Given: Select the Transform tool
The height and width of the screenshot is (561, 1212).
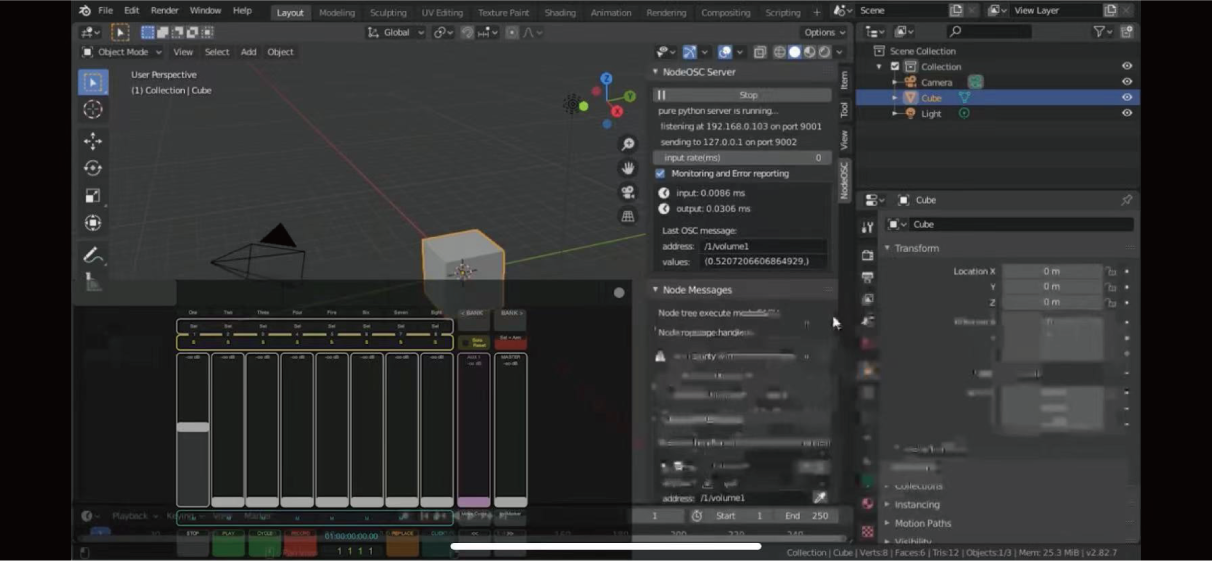Looking at the screenshot, I should pyautogui.click(x=93, y=223).
